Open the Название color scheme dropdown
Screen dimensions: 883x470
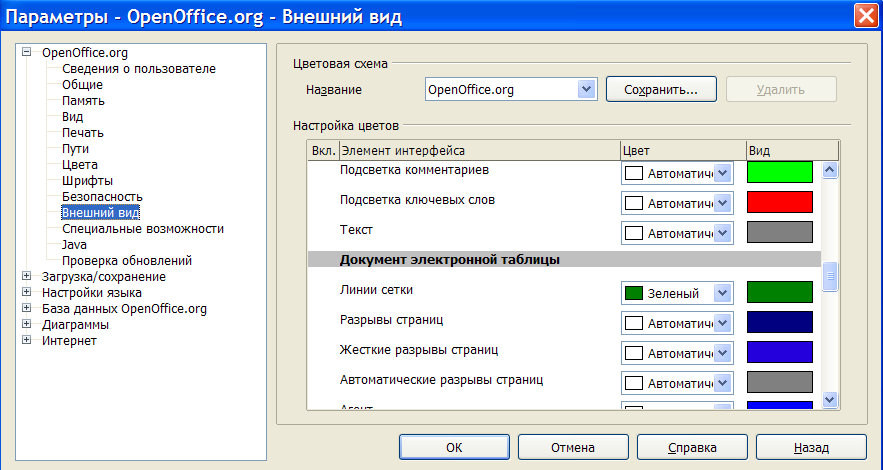point(587,89)
